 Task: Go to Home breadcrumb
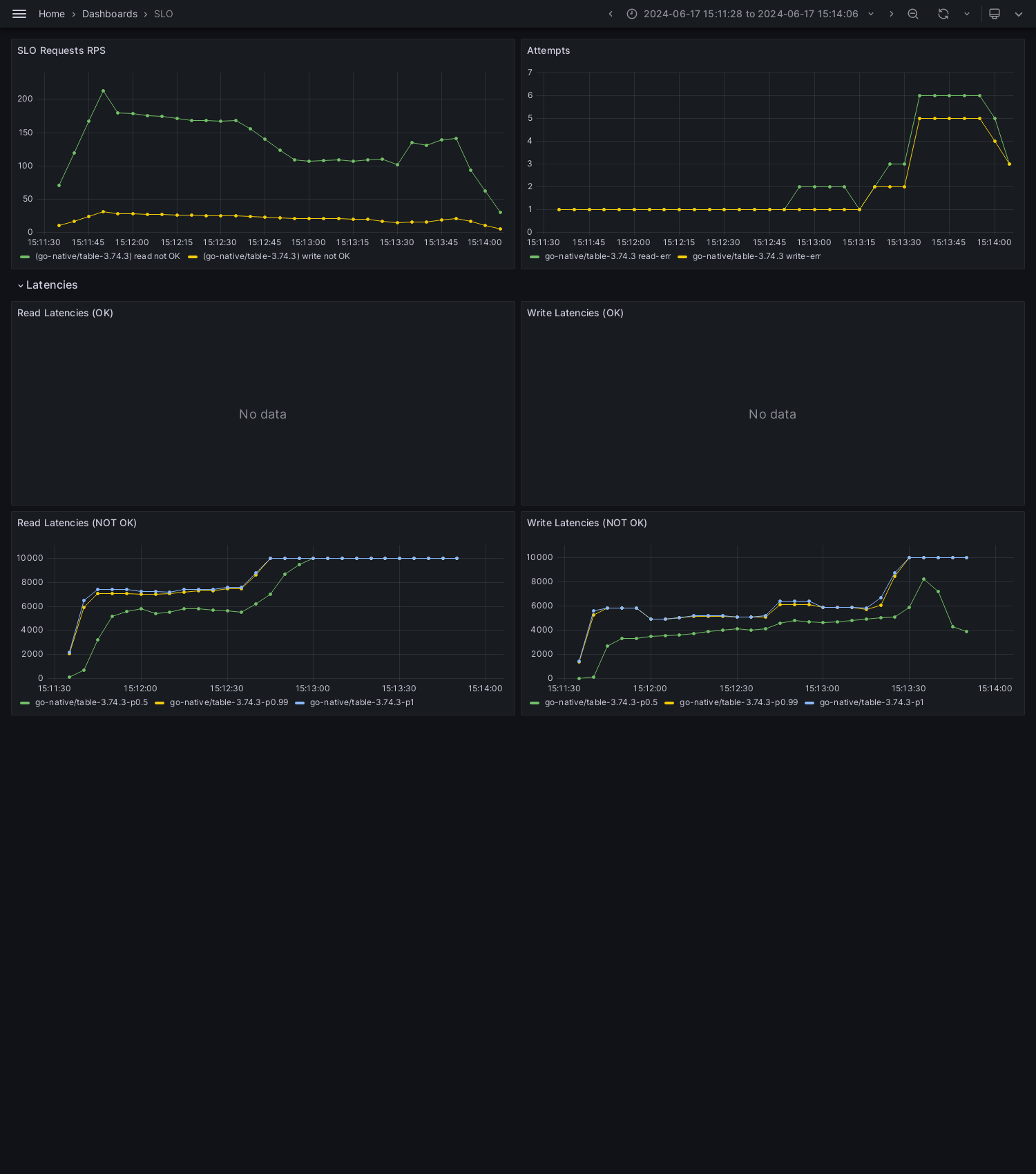click(x=52, y=14)
